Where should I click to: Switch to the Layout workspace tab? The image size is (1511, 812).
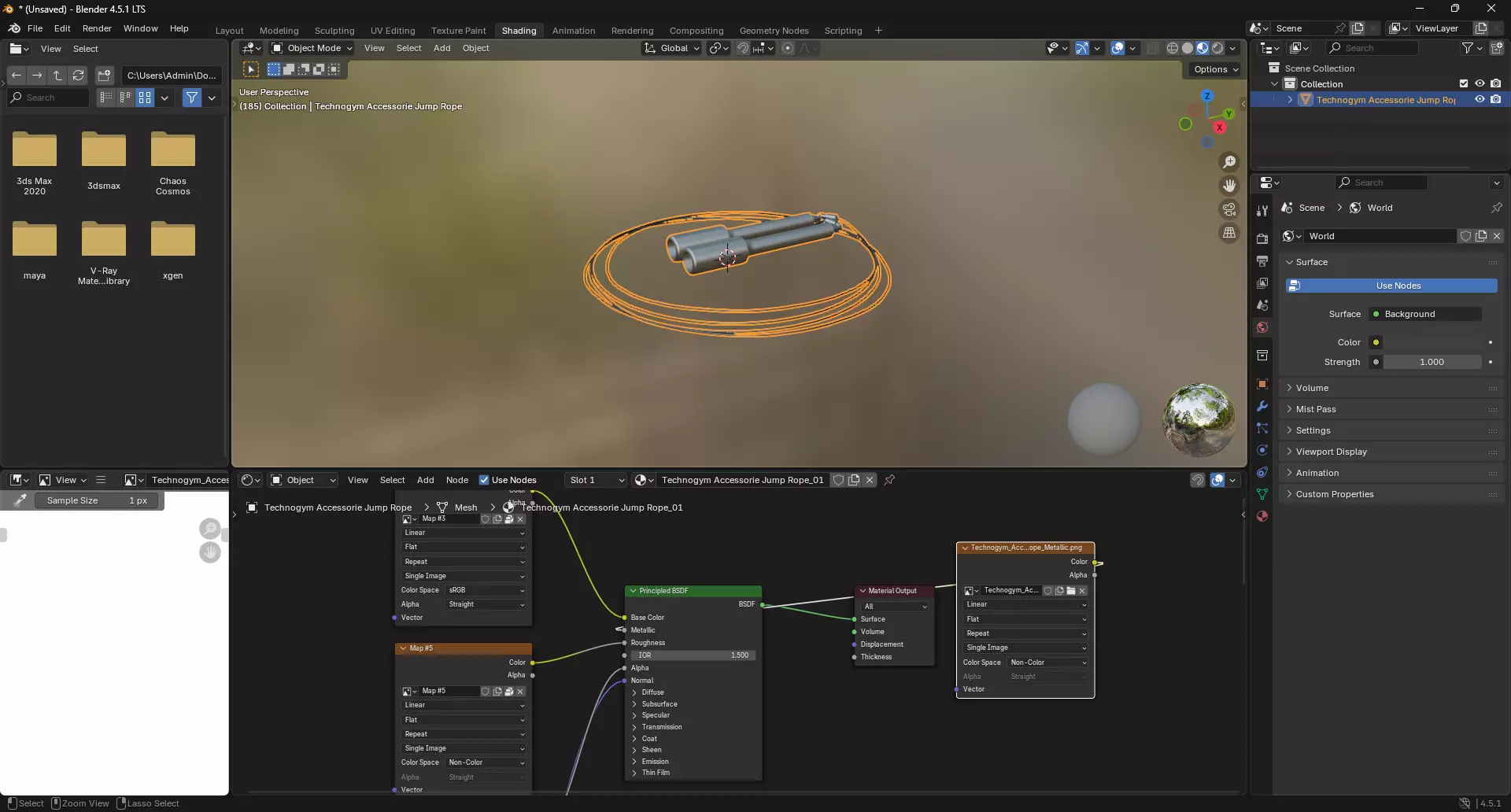[x=230, y=31]
